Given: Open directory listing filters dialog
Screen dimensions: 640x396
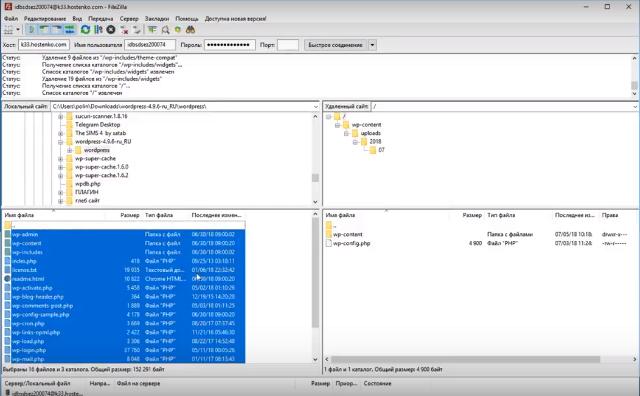Looking at the screenshot, I should pyautogui.click(x=152, y=30).
